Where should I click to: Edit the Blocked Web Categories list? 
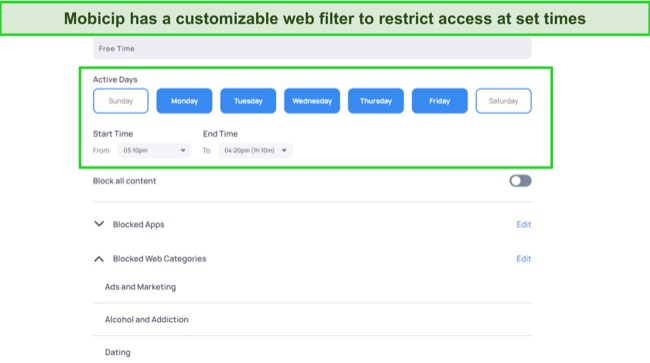[524, 259]
